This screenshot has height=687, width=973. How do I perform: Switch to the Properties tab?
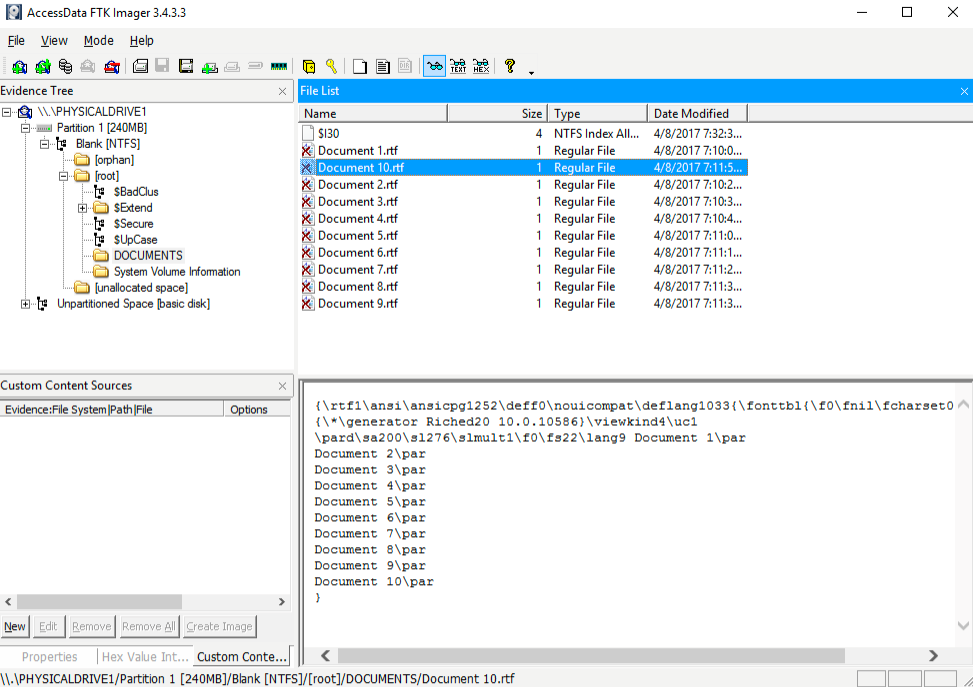click(x=49, y=657)
